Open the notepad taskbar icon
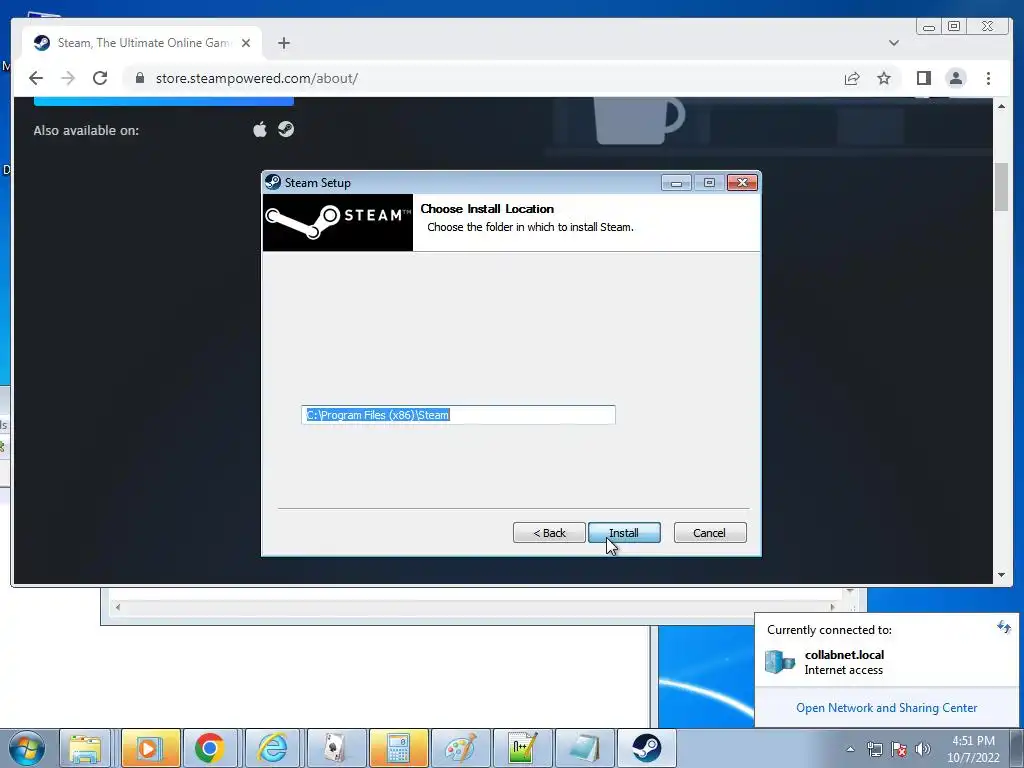This screenshot has width=1024, height=768. 584,748
